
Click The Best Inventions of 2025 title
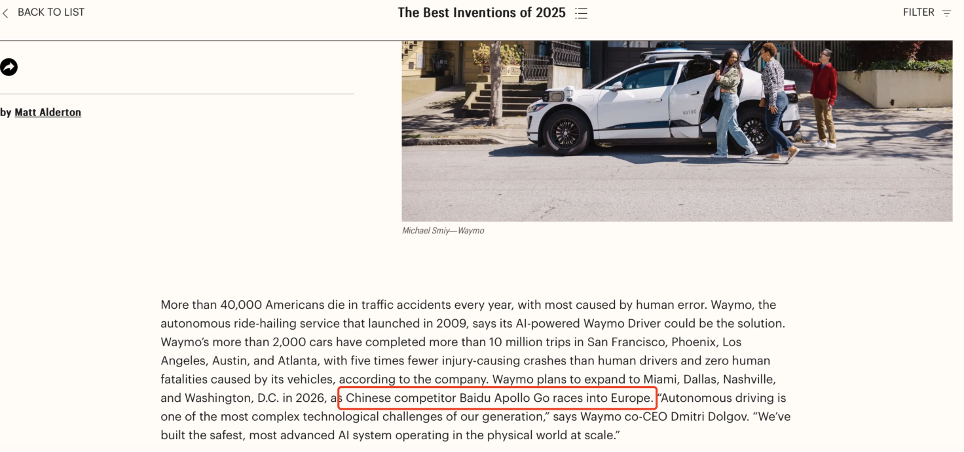pyautogui.click(x=481, y=13)
